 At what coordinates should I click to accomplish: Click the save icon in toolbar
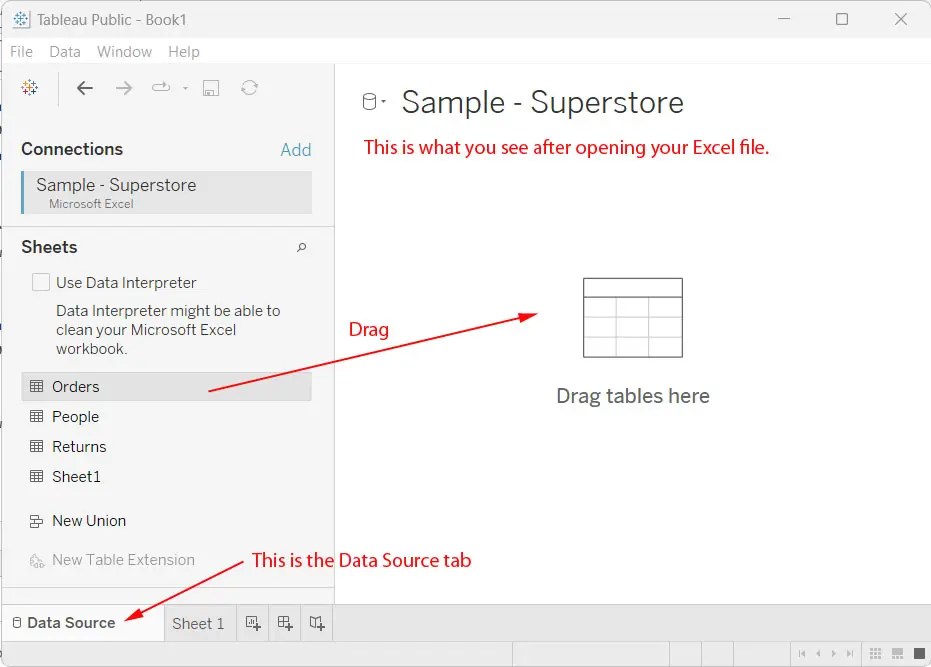(x=211, y=88)
